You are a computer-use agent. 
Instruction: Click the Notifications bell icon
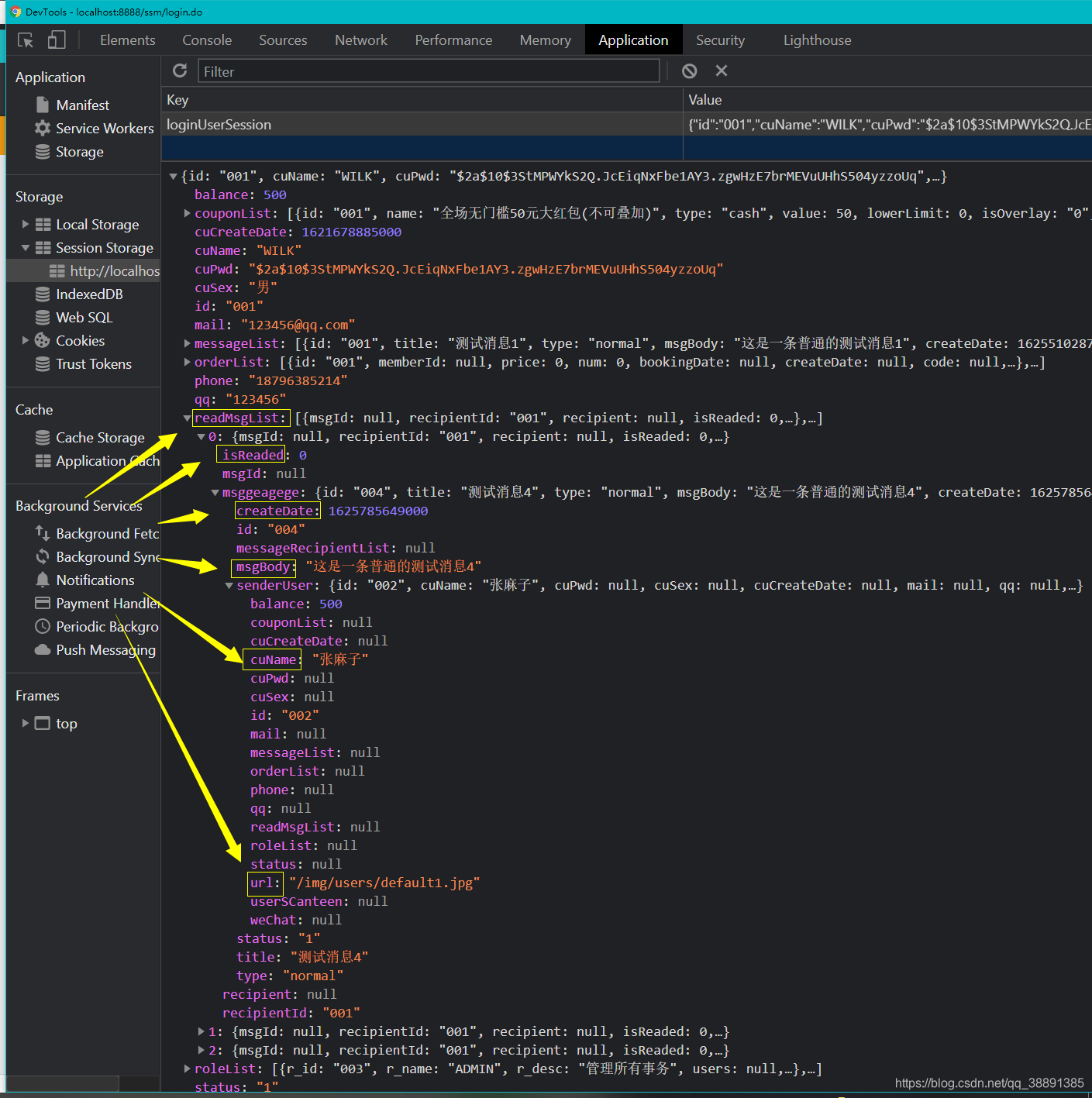click(x=43, y=580)
